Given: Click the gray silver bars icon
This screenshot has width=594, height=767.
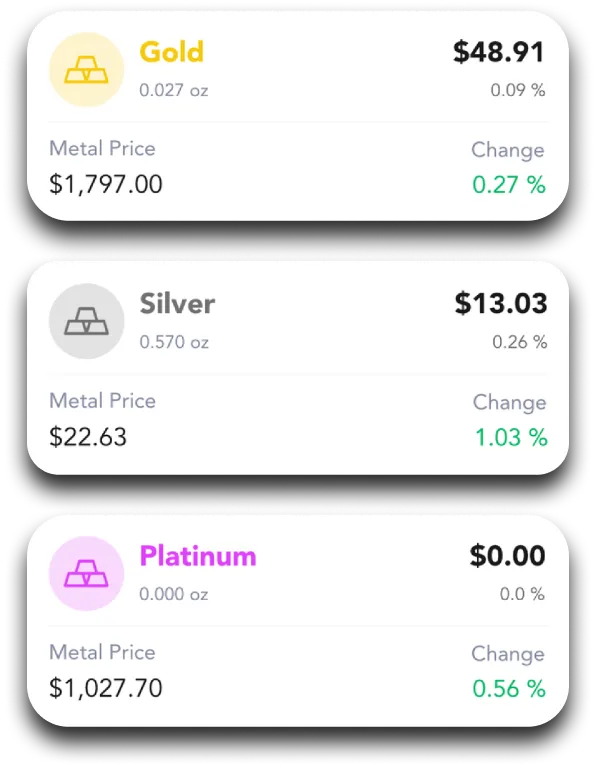Looking at the screenshot, I should point(87,321).
